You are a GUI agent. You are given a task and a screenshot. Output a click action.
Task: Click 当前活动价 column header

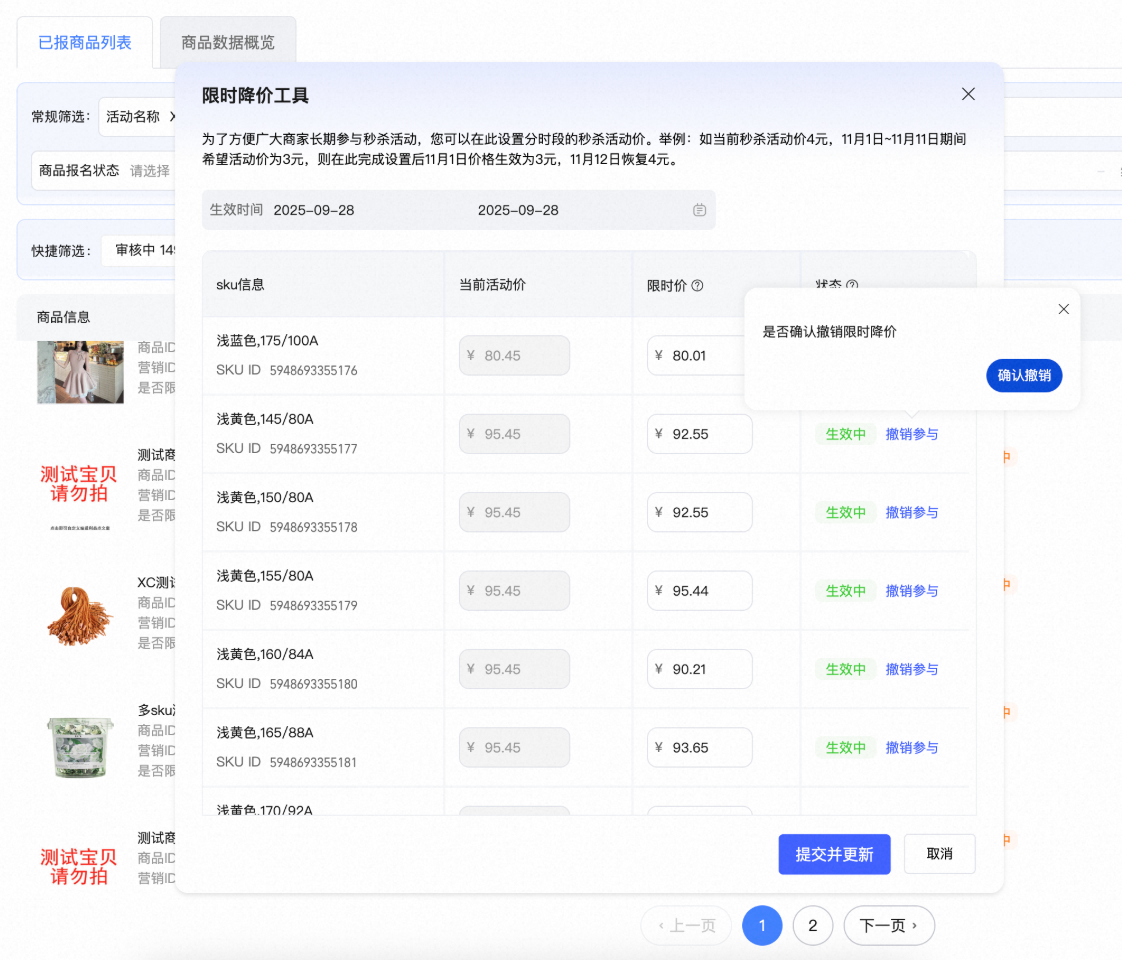(x=492, y=285)
